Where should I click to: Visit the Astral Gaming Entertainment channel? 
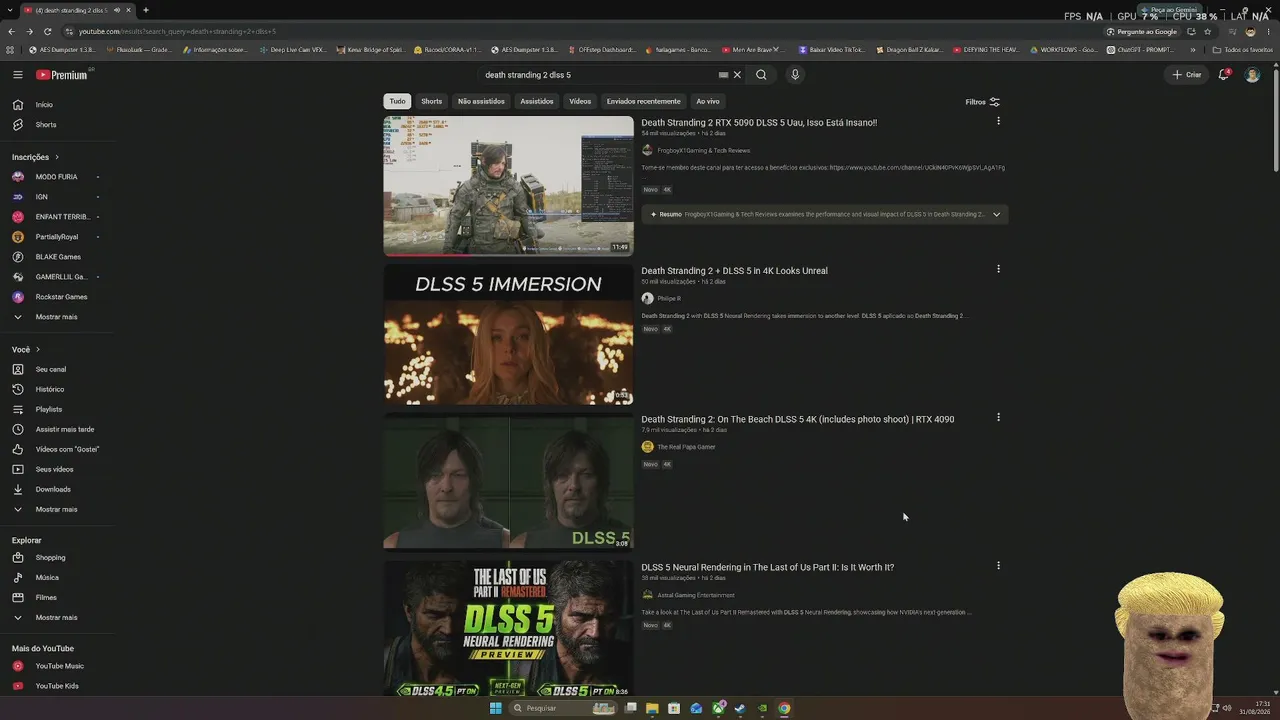click(695, 595)
